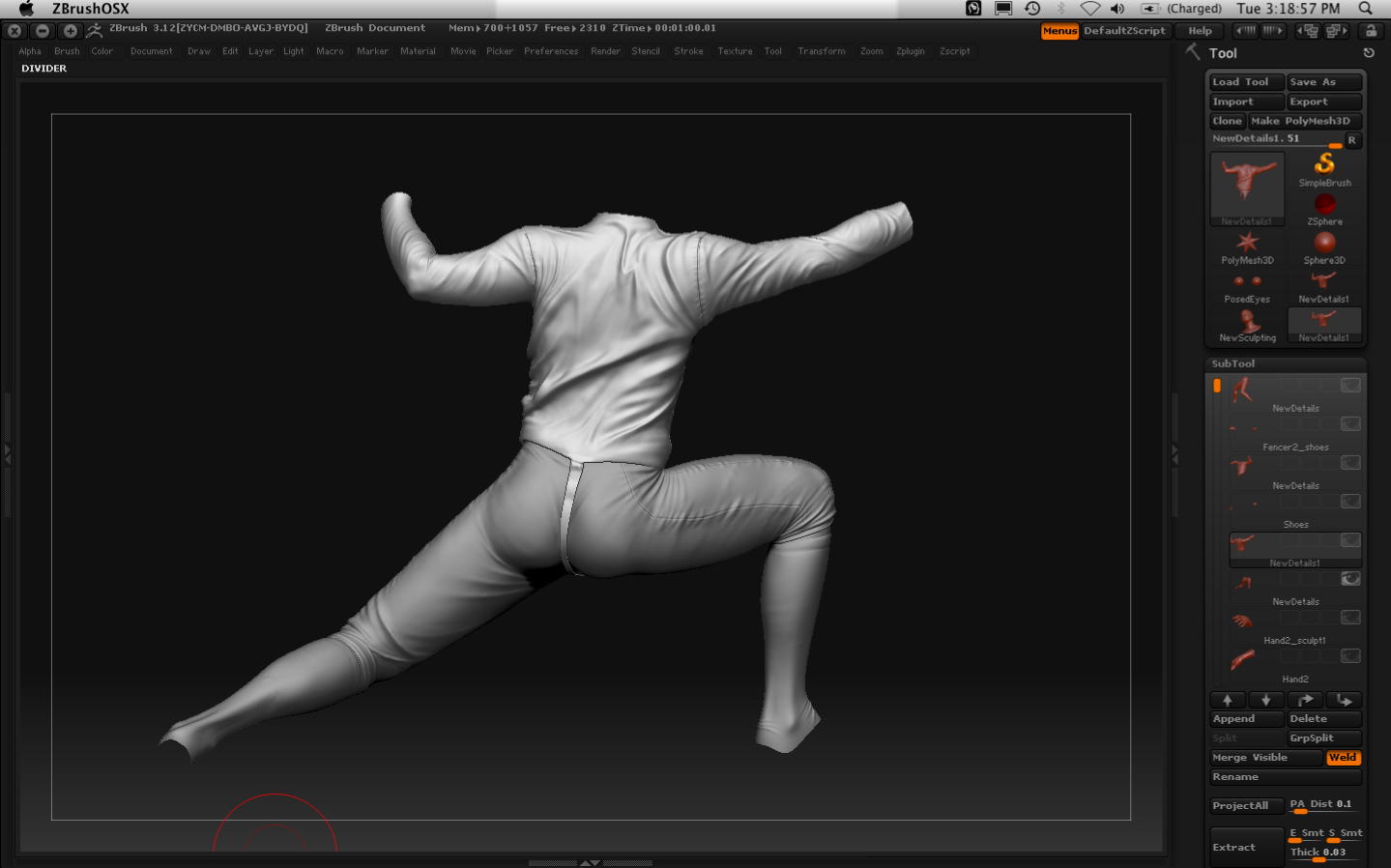Toggle visibility of Fencer2_shoes subtool
1391x868 pixels.
point(1350,424)
